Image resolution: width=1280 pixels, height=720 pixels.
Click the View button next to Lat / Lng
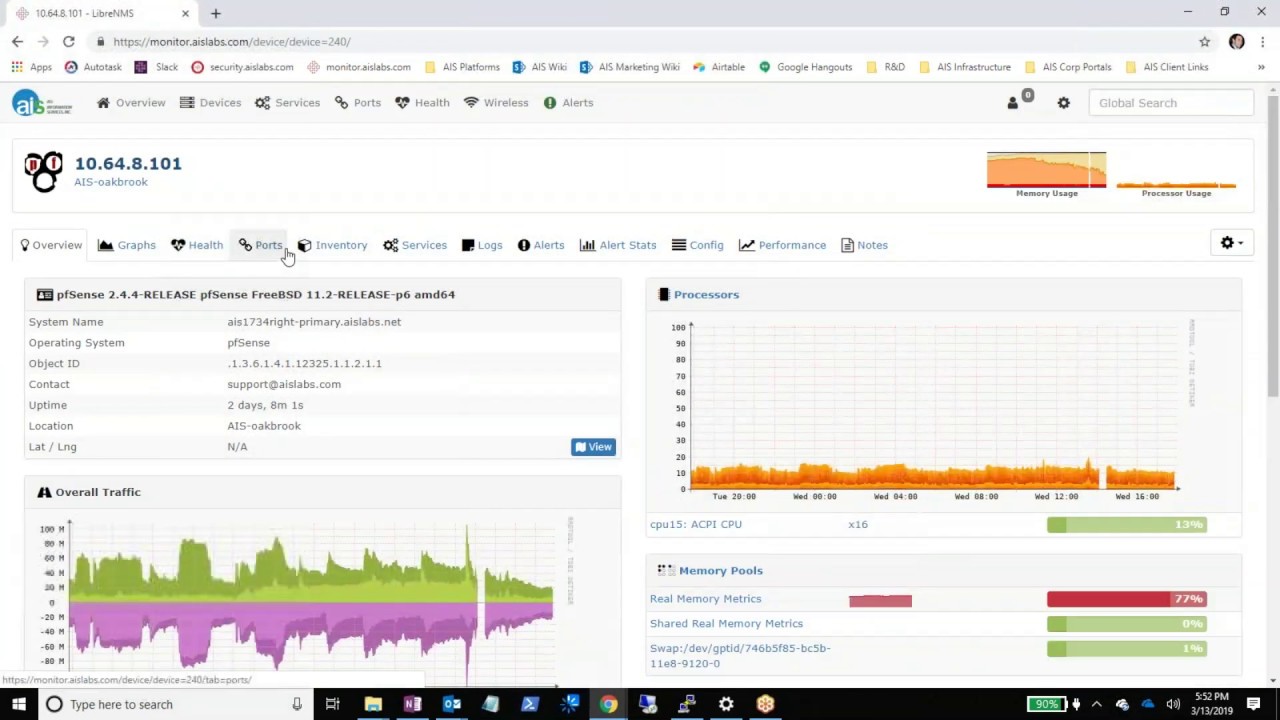click(x=593, y=446)
